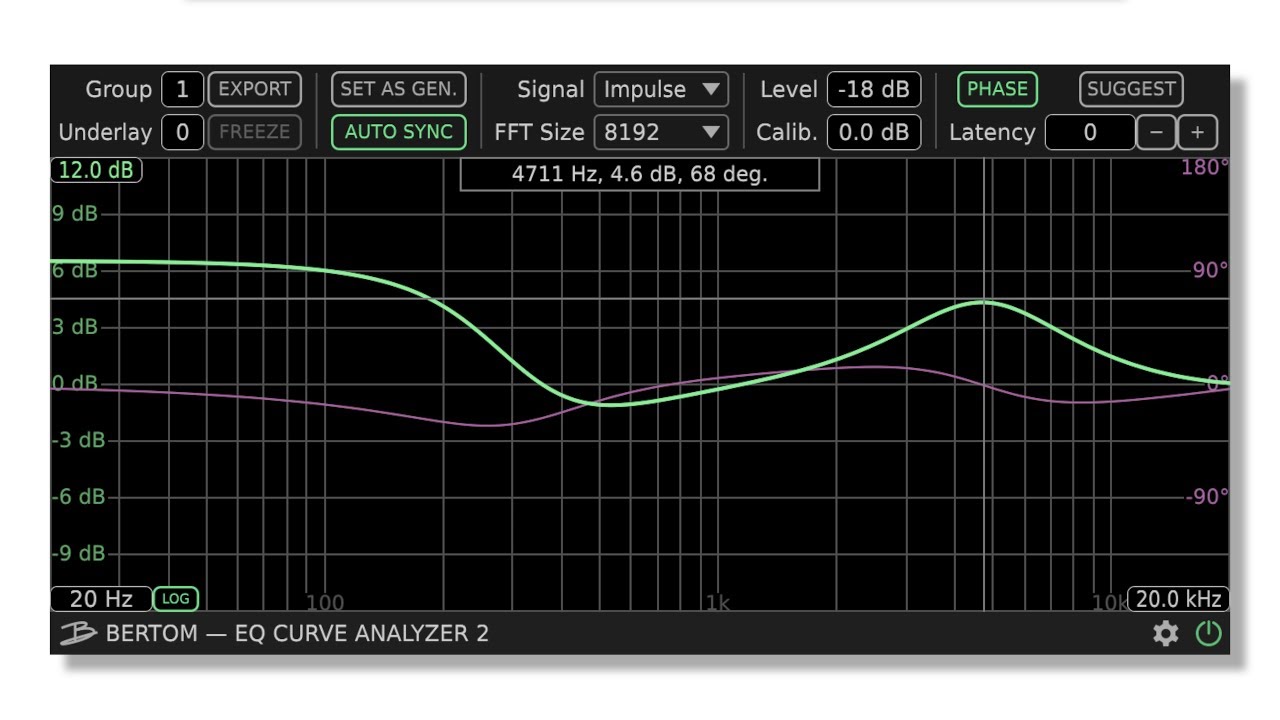Click the 1k frequency axis label
The height and width of the screenshot is (720, 1280).
coord(717,602)
